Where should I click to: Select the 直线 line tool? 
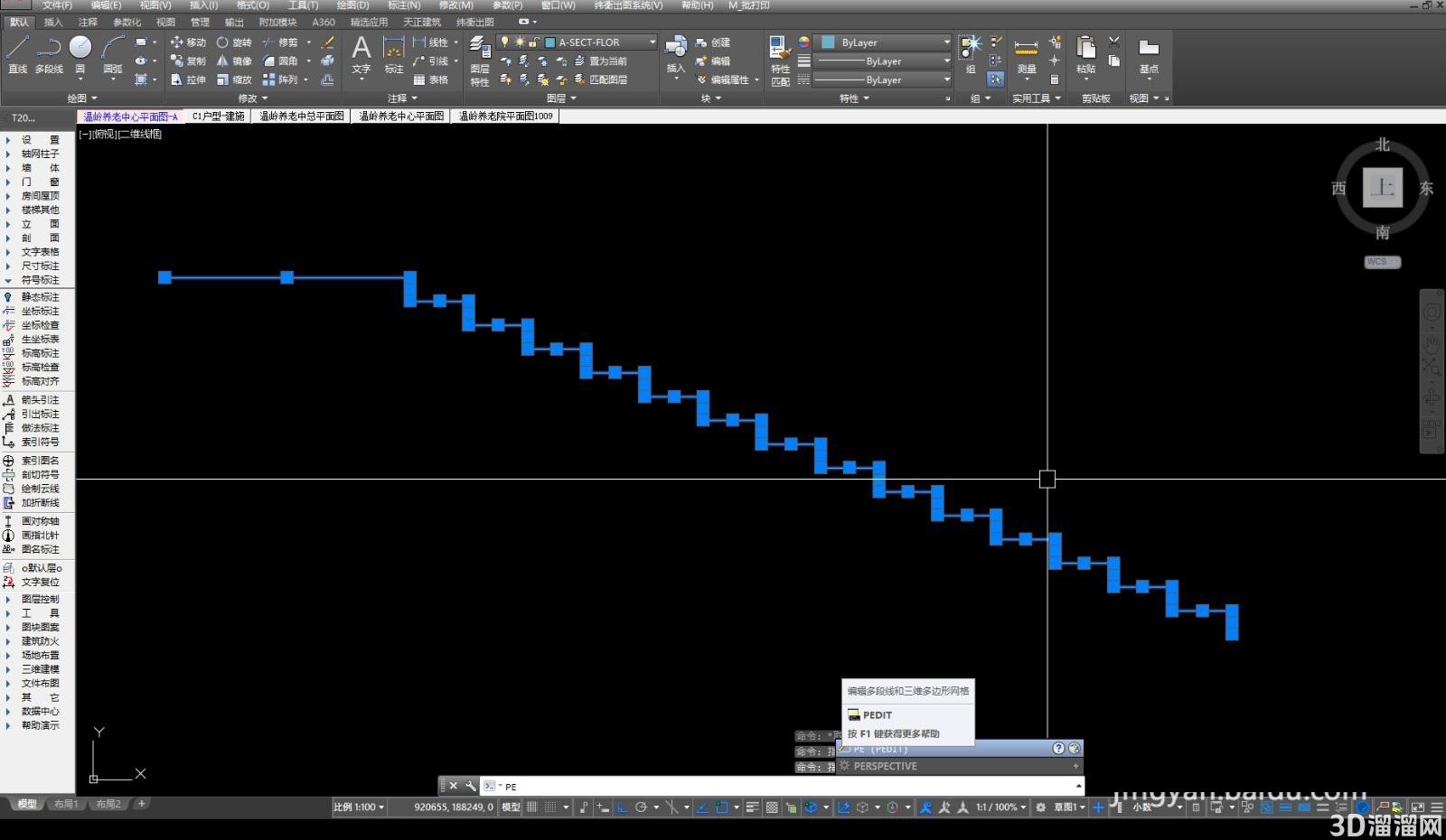[x=18, y=54]
